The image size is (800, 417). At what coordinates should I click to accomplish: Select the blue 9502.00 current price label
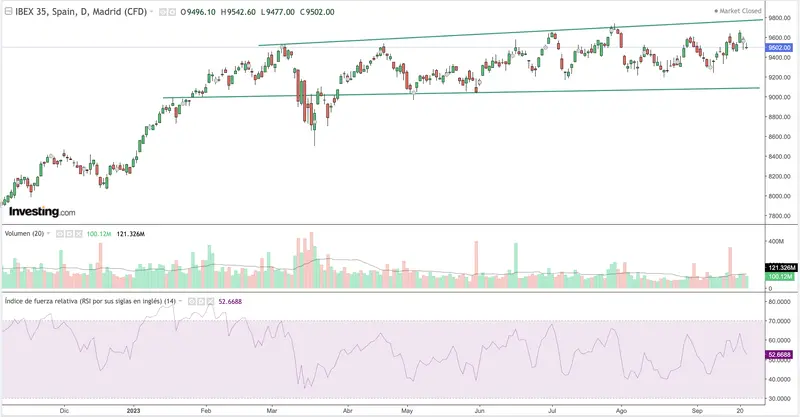781,47
